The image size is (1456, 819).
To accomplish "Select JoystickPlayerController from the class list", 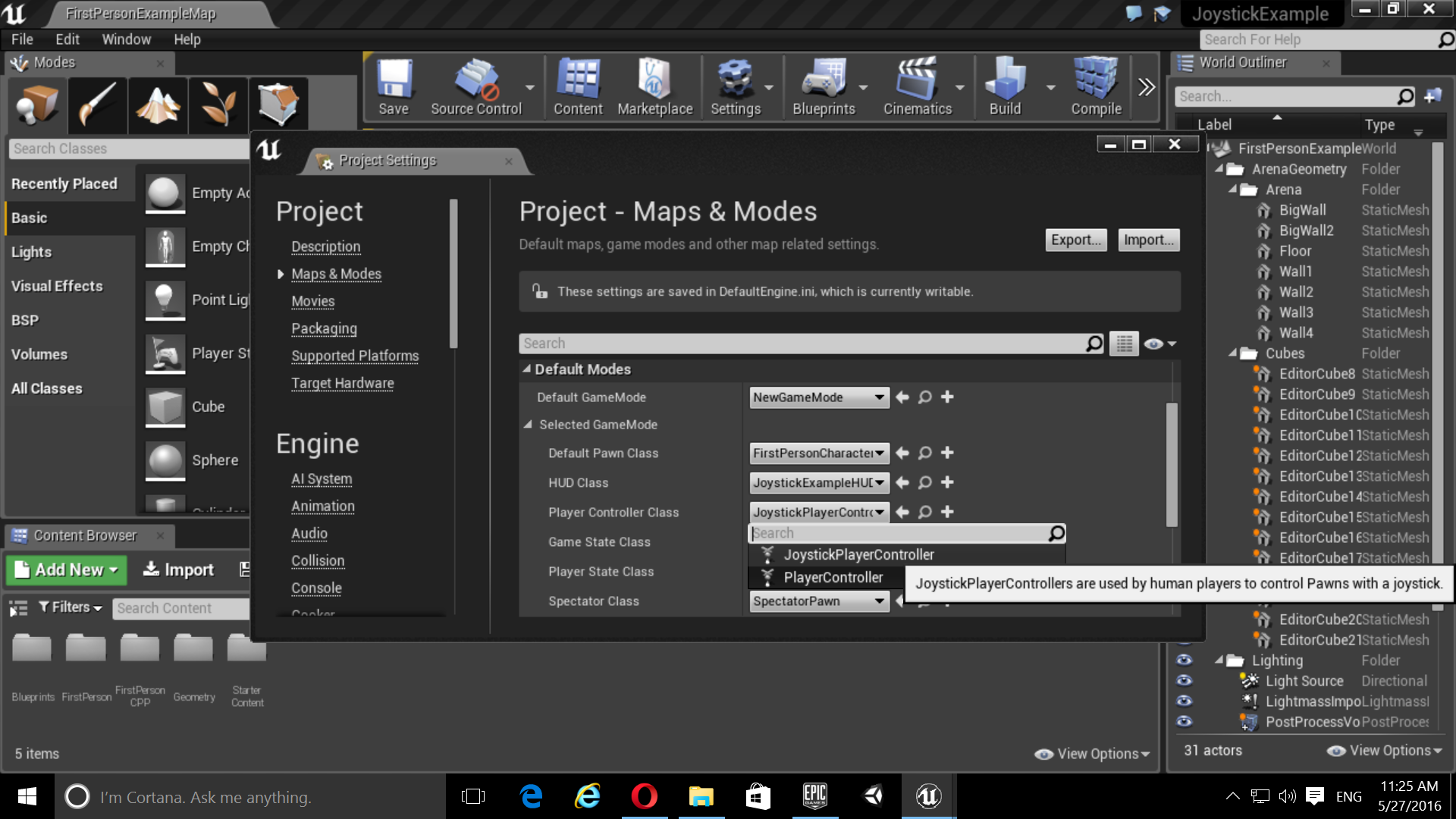I will tap(907, 554).
